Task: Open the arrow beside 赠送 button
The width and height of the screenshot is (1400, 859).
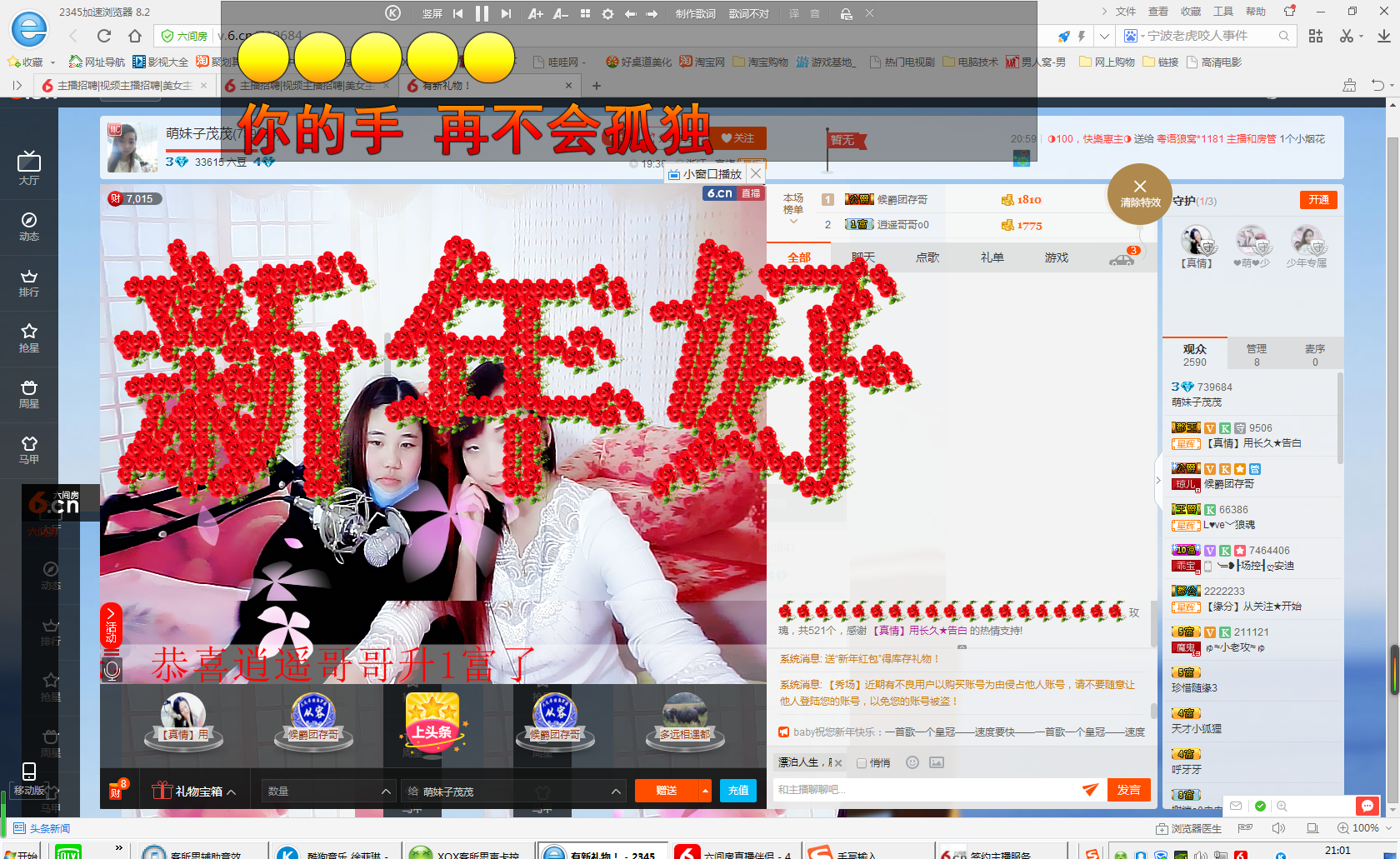Action: point(705,791)
